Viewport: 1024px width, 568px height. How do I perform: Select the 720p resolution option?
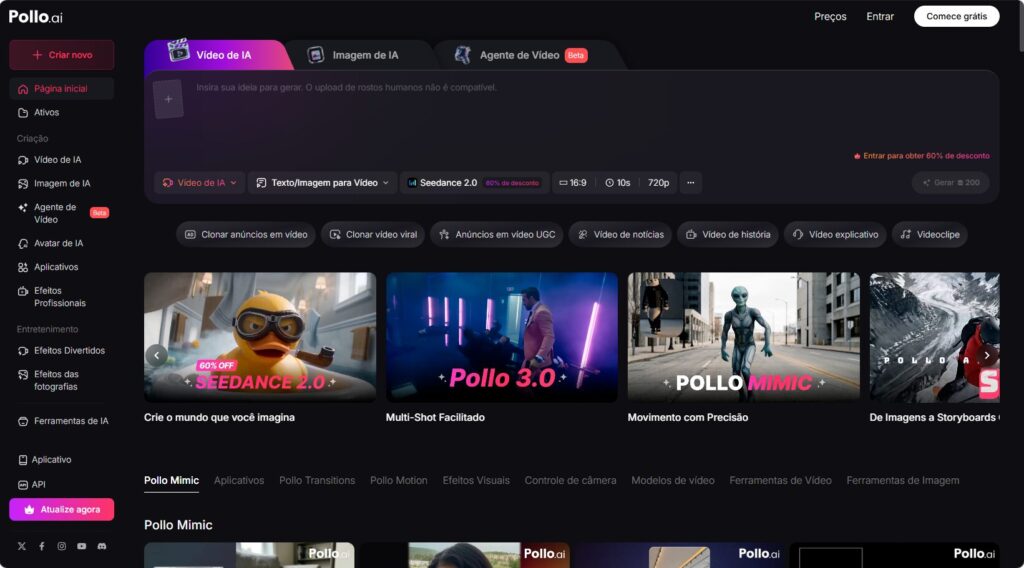tap(658, 183)
